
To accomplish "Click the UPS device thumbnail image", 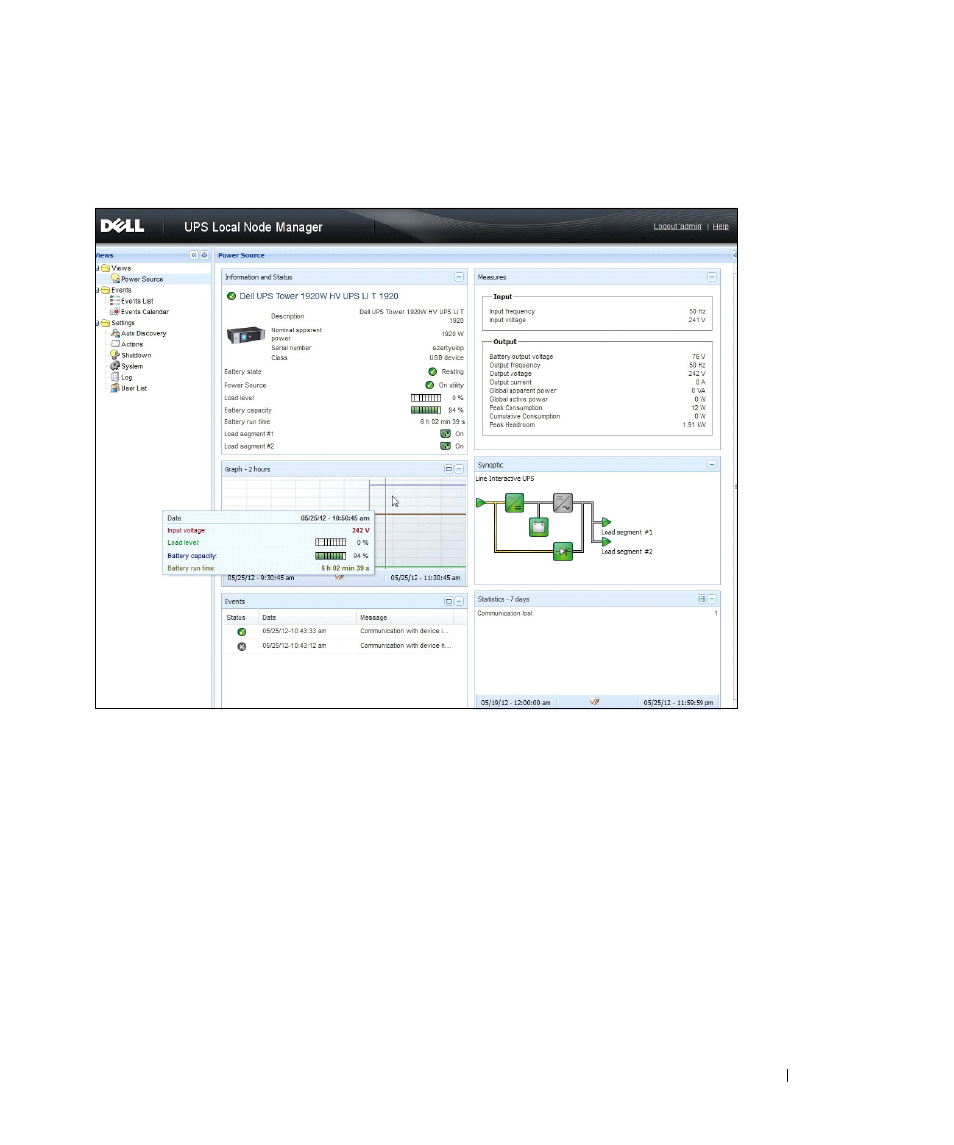I will point(245,335).
